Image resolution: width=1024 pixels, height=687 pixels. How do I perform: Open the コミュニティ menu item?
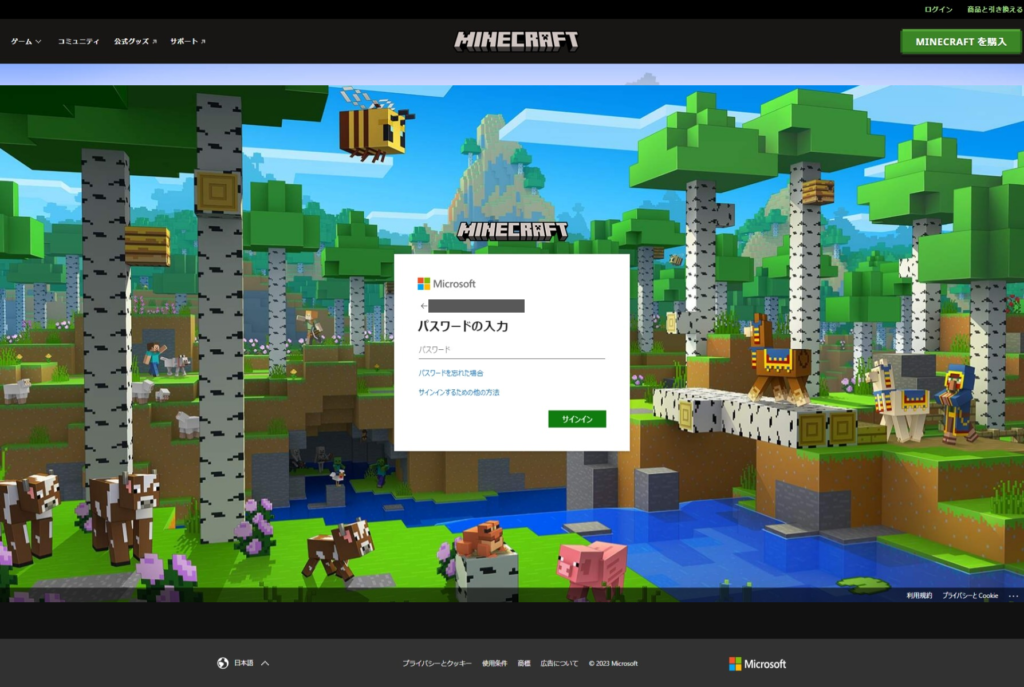tap(78, 41)
